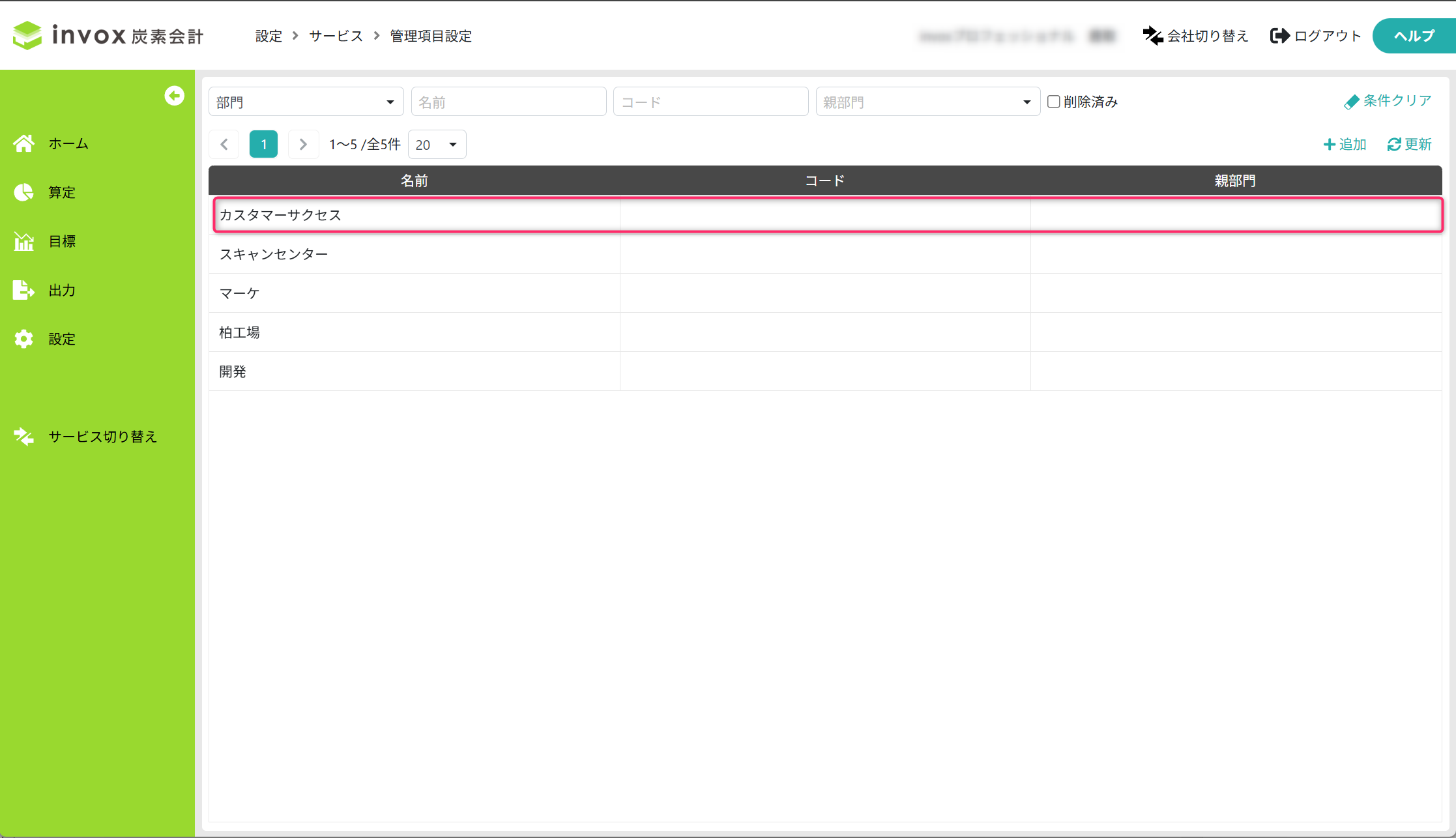The image size is (1456, 838).
Task: Open 設定 gear icon
Action: point(24,339)
